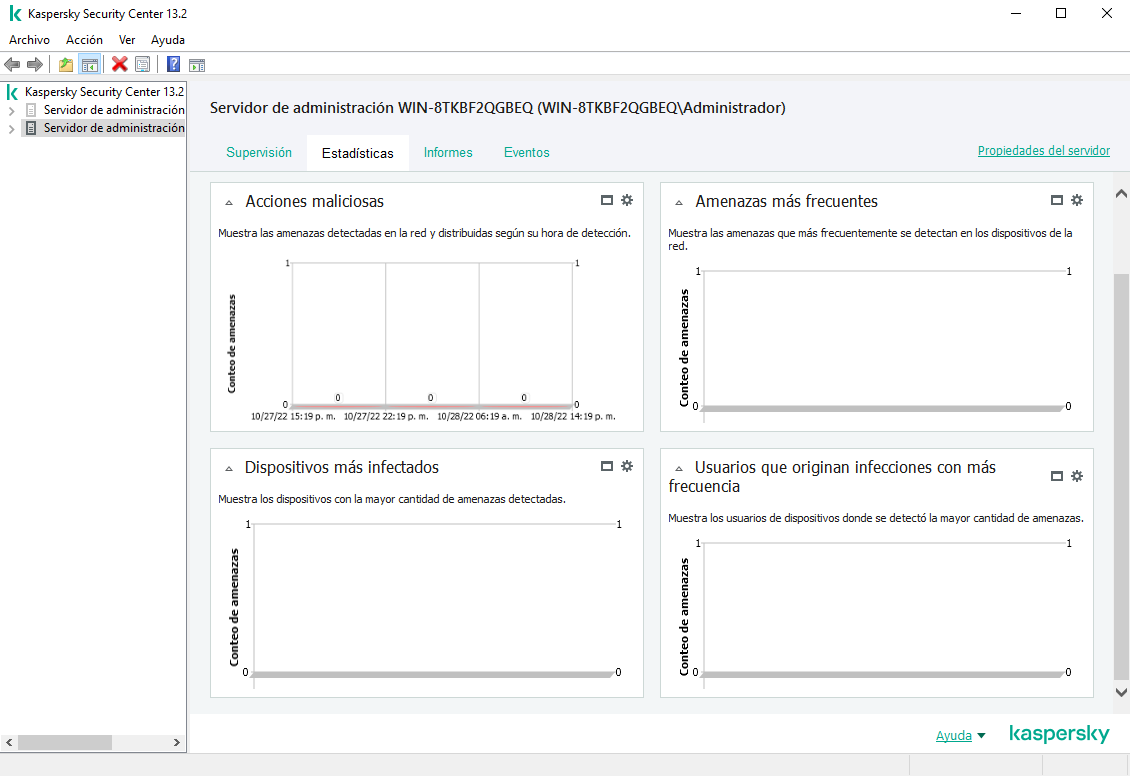Screen dimensions: 1130x776
Task: Click the Amenazas más frecuentes panel title
Action: pyautogui.click(x=786, y=202)
